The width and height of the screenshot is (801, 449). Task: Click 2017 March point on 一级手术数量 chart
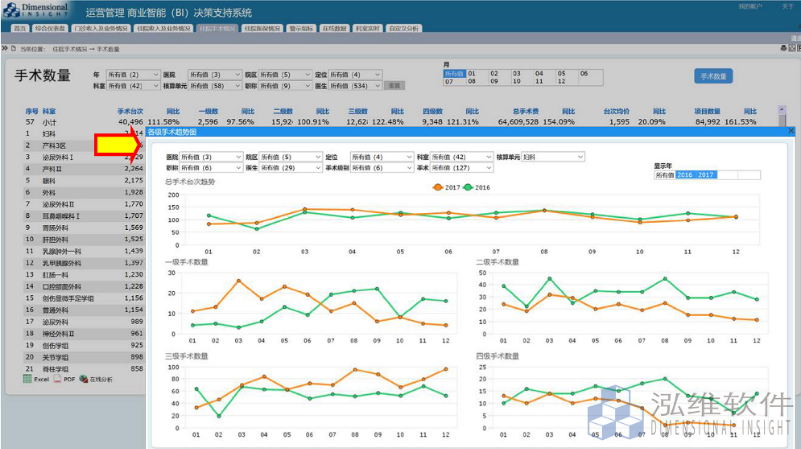[x=239, y=281]
